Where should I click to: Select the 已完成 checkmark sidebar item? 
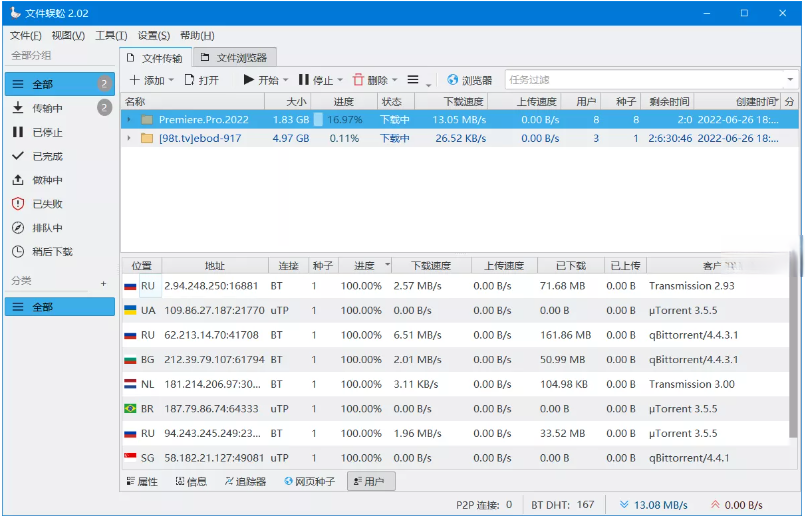(x=60, y=156)
